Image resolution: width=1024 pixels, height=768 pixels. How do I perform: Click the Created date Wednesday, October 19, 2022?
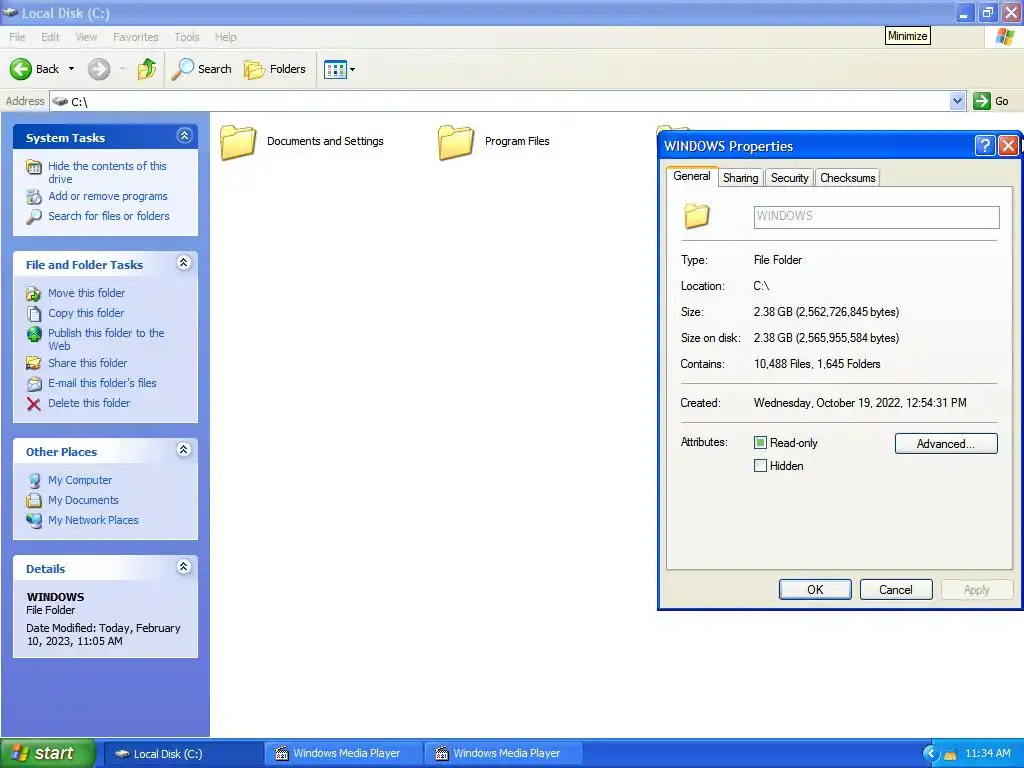(x=860, y=403)
